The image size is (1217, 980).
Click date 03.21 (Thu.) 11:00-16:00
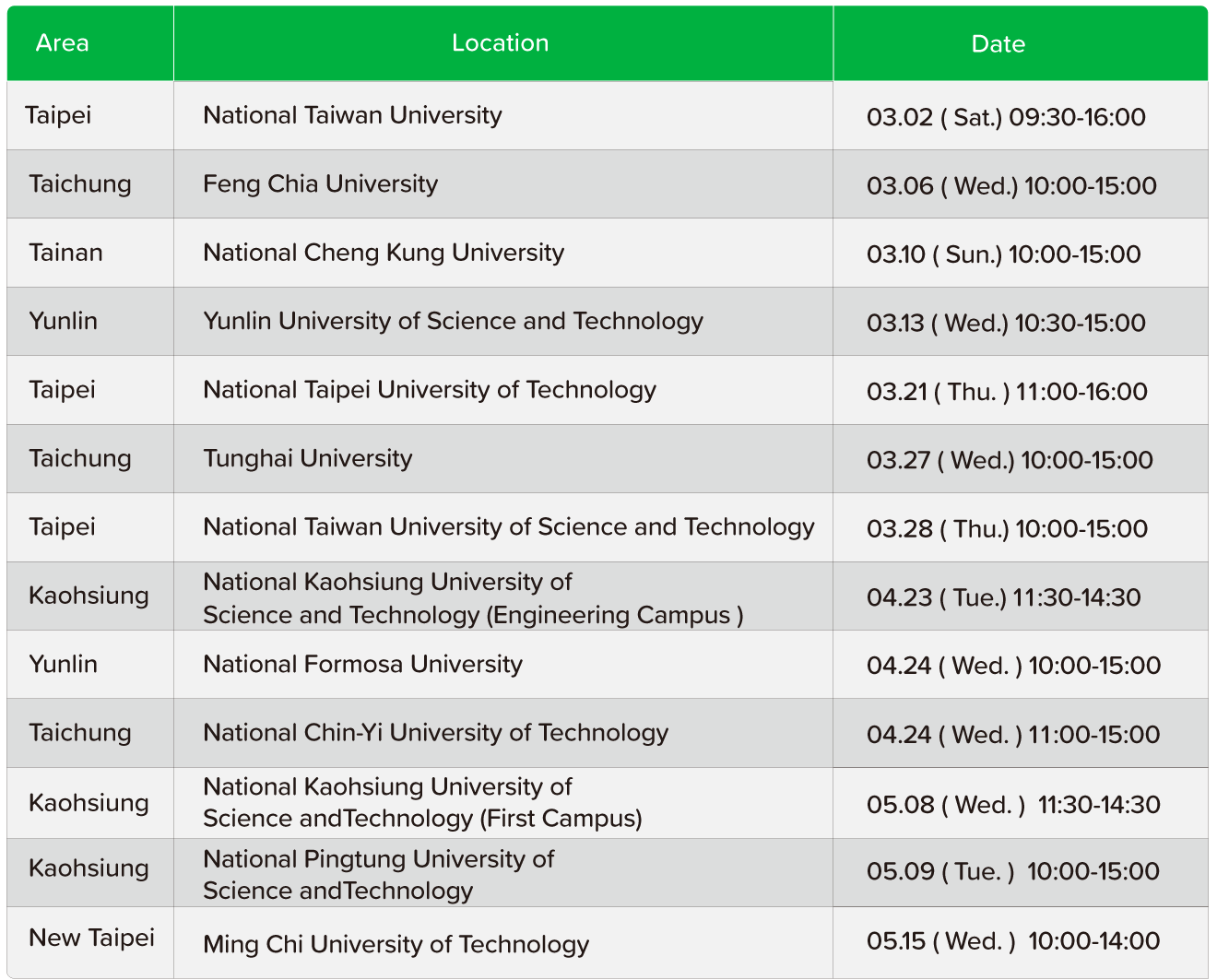tap(1007, 392)
